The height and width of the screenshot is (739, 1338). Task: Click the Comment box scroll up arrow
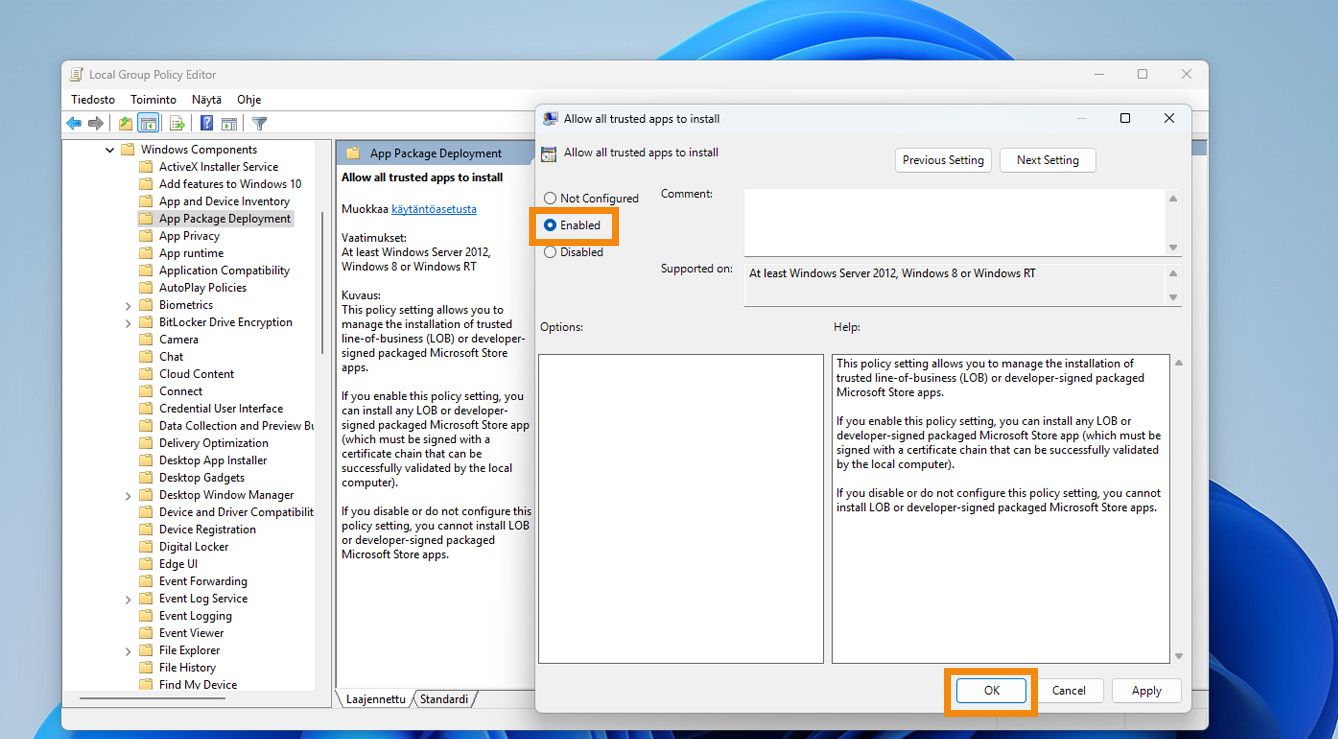click(x=1173, y=198)
